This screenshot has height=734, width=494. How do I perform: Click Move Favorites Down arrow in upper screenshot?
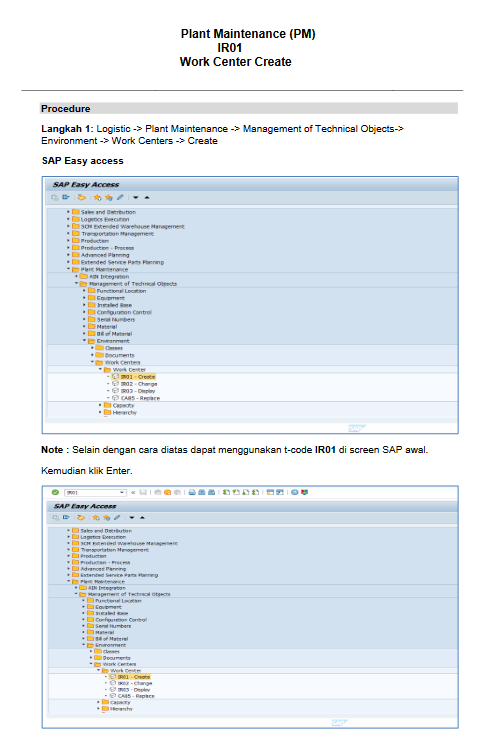pyautogui.click(x=136, y=198)
